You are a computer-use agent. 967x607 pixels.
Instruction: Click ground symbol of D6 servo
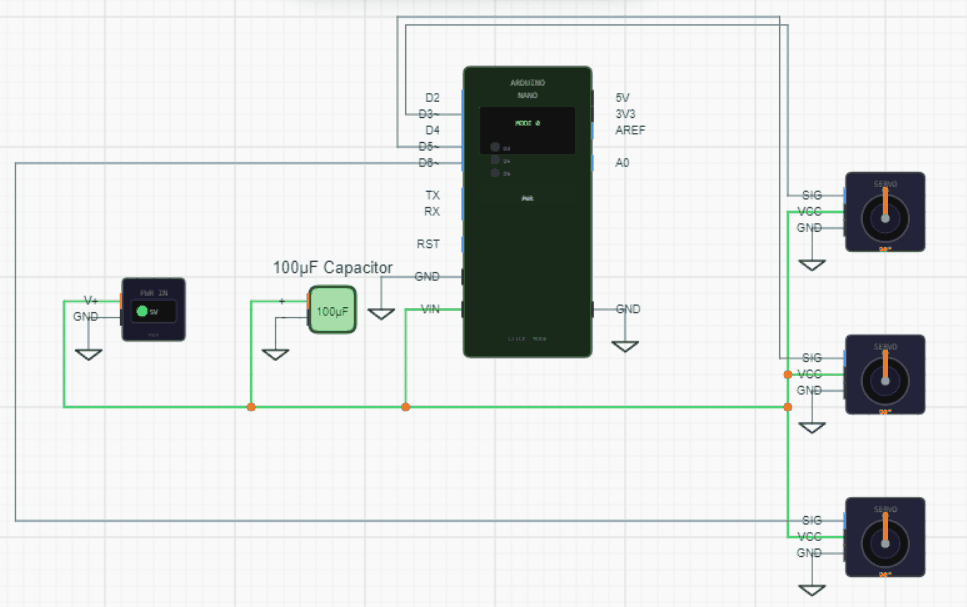812,590
